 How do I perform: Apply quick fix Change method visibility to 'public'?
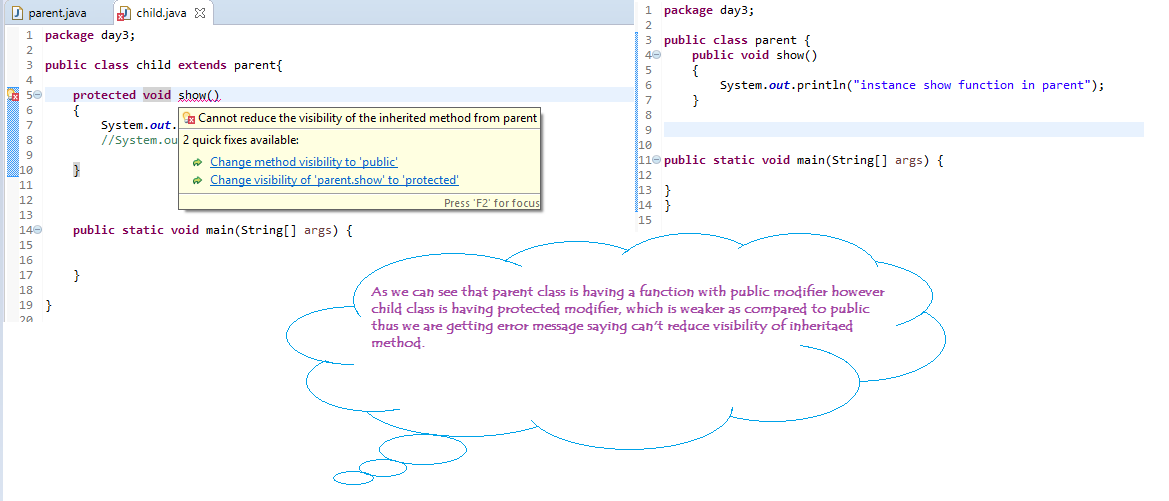pyautogui.click(x=304, y=162)
